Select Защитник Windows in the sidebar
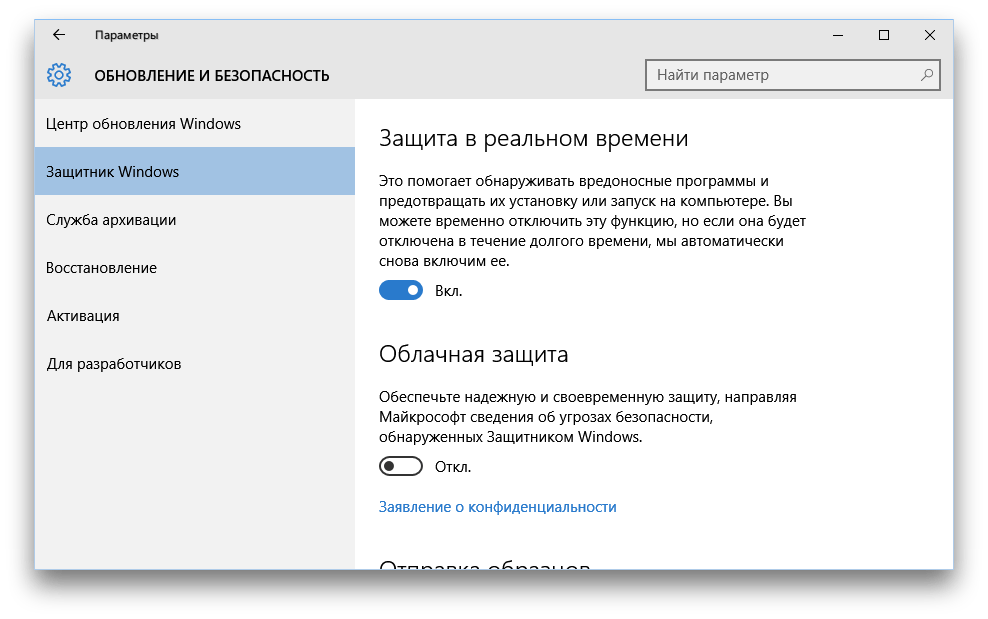Image resolution: width=988 pixels, height=619 pixels. point(195,171)
